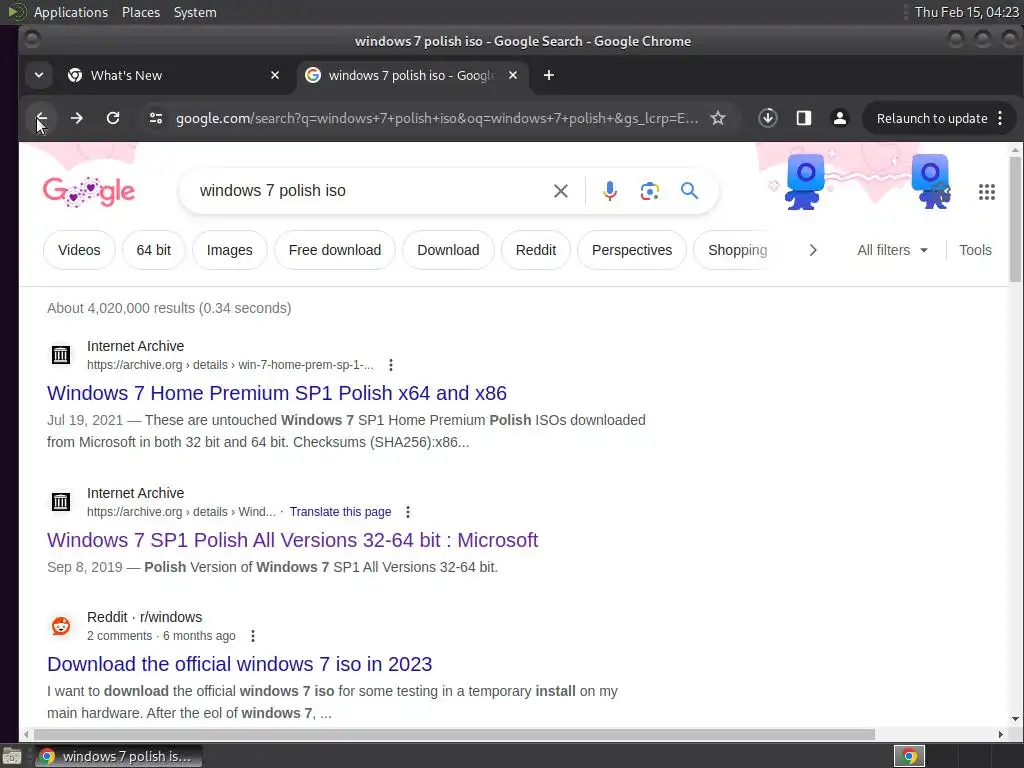This screenshot has width=1024, height=768.
Task: Open options for the Reddit result
Action: point(253,636)
